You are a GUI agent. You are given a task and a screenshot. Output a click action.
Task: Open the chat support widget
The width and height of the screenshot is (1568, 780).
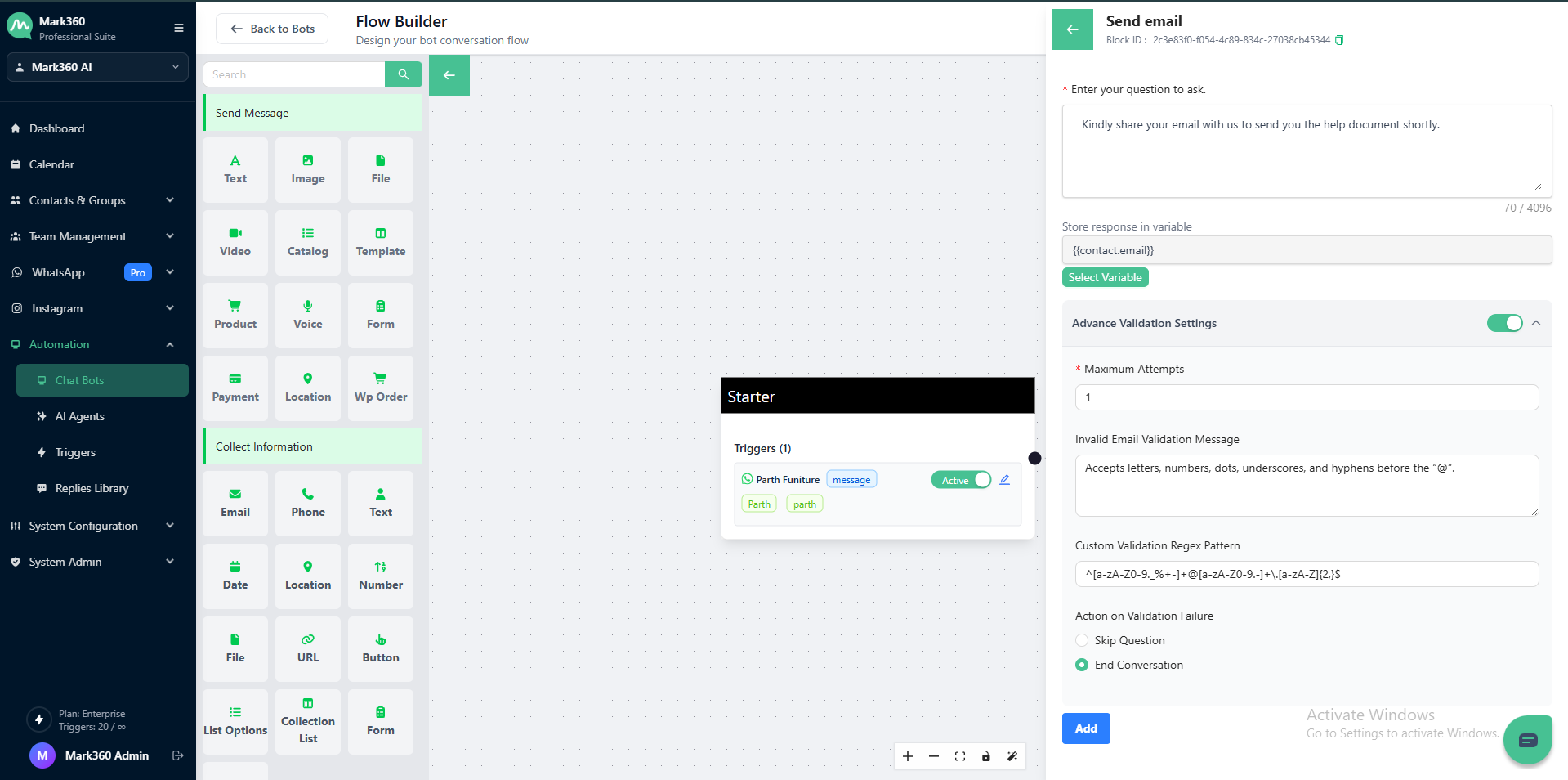1527,740
